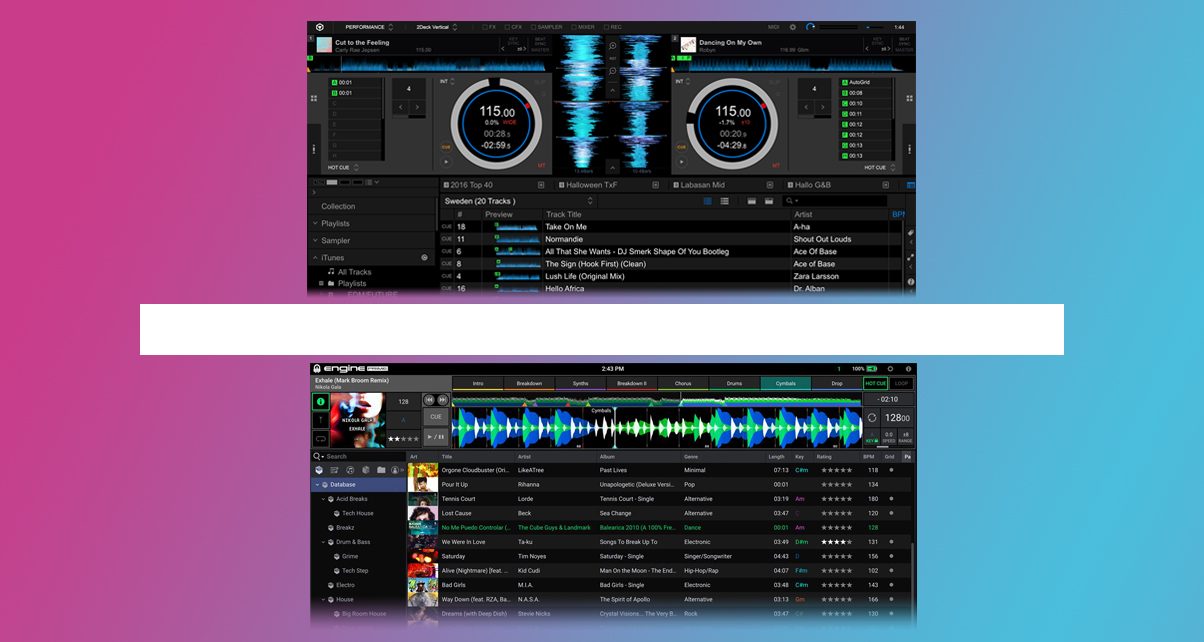Open right deck HOT CUE mode dropdown

click(x=878, y=167)
